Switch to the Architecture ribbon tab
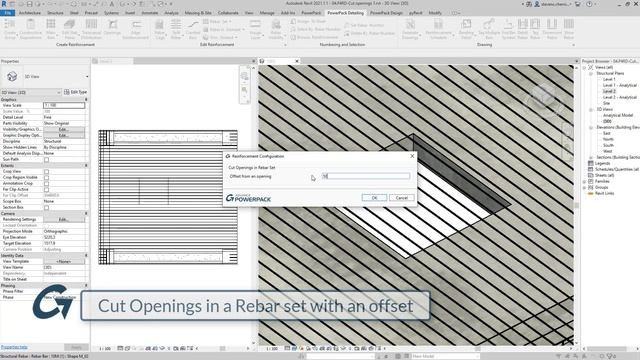640x360 pixels. pos(30,13)
